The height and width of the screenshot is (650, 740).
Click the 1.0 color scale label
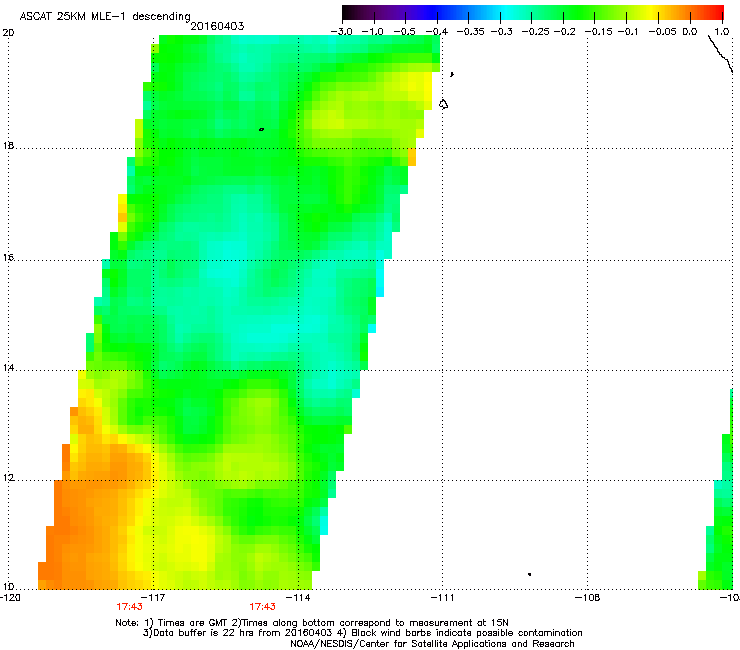pos(722,32)
